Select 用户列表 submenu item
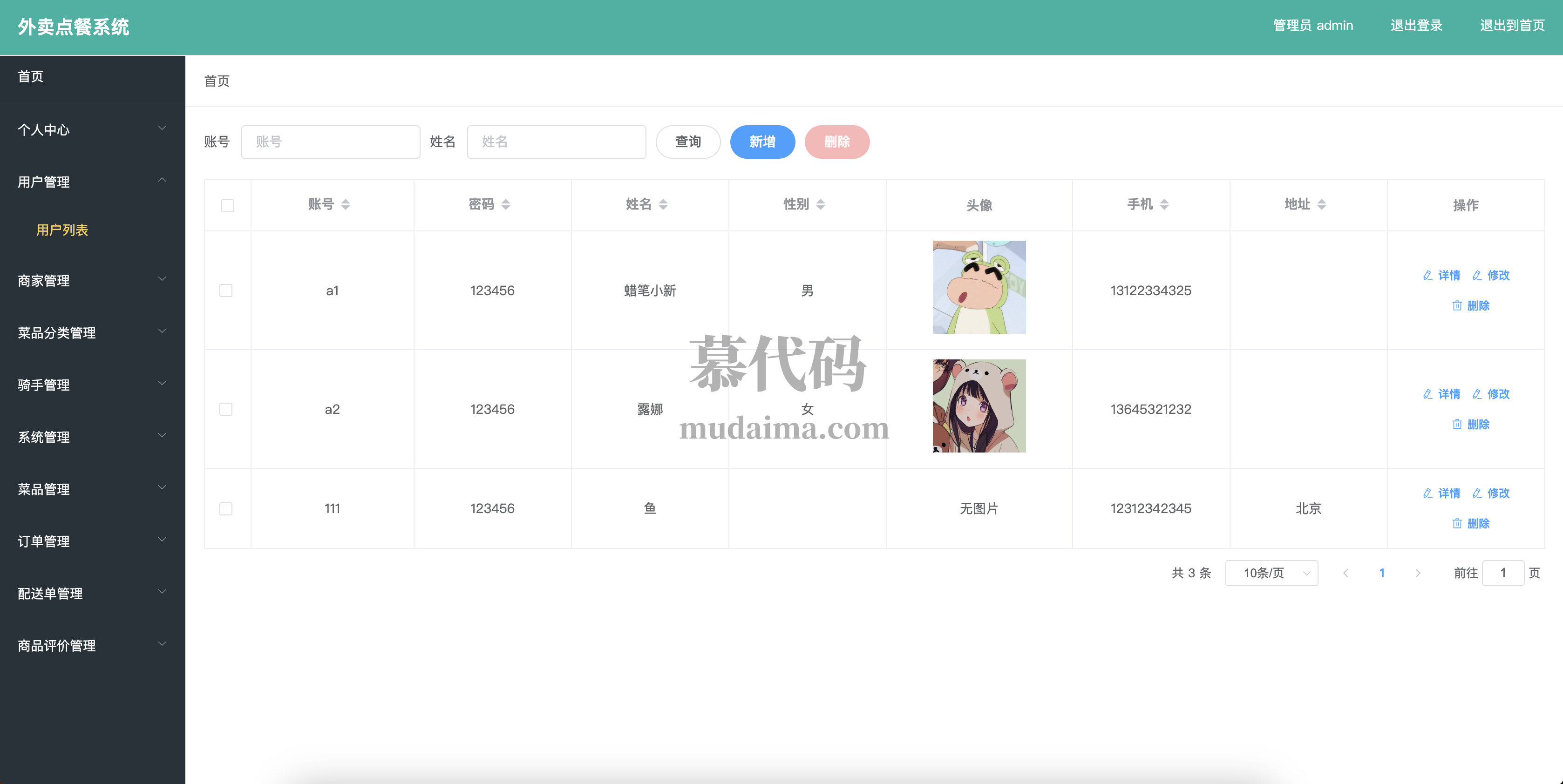This screenshot has width=1563, height=784. coord(62,230)
